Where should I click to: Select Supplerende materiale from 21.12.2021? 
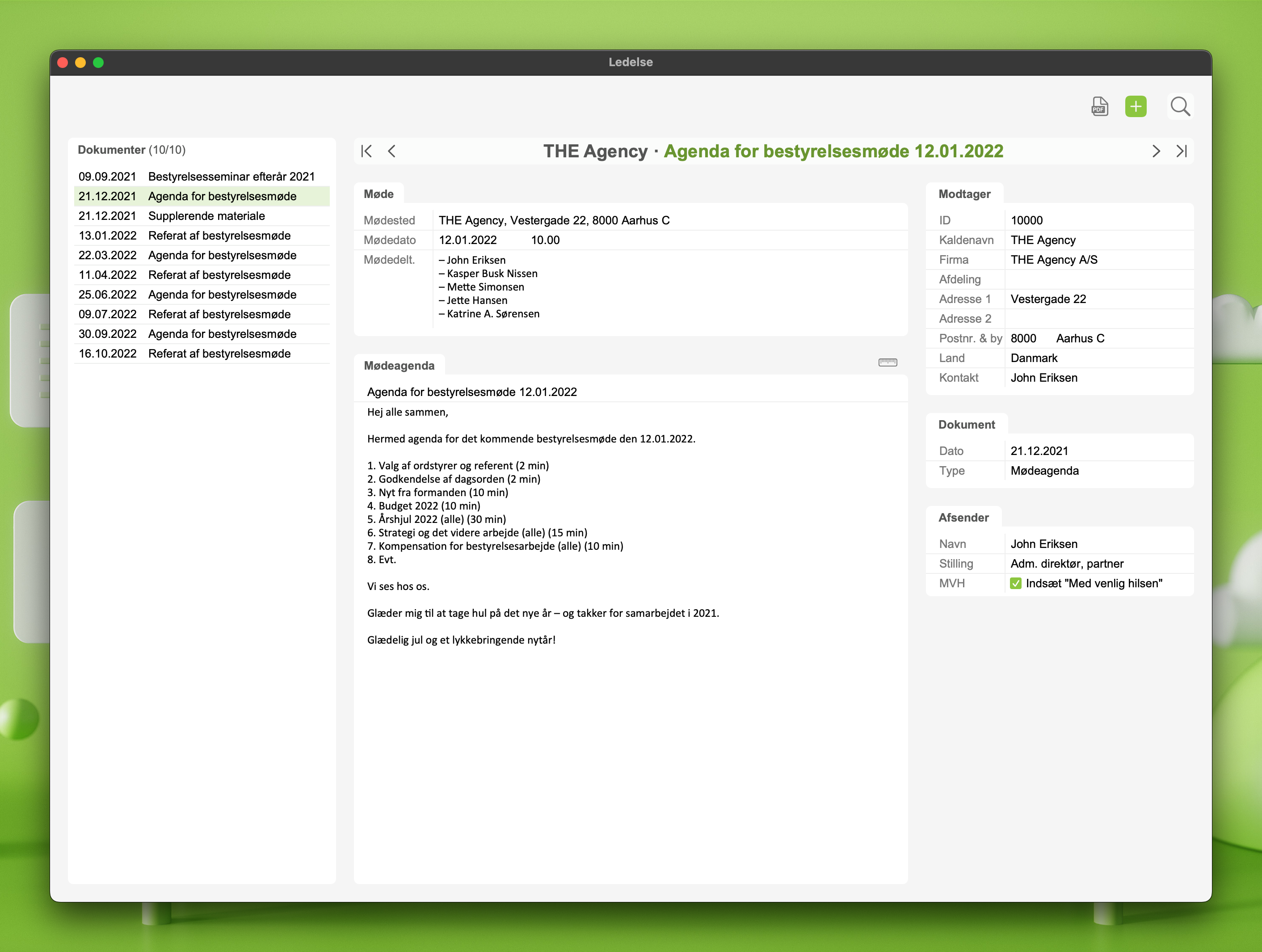pos(206,216)
